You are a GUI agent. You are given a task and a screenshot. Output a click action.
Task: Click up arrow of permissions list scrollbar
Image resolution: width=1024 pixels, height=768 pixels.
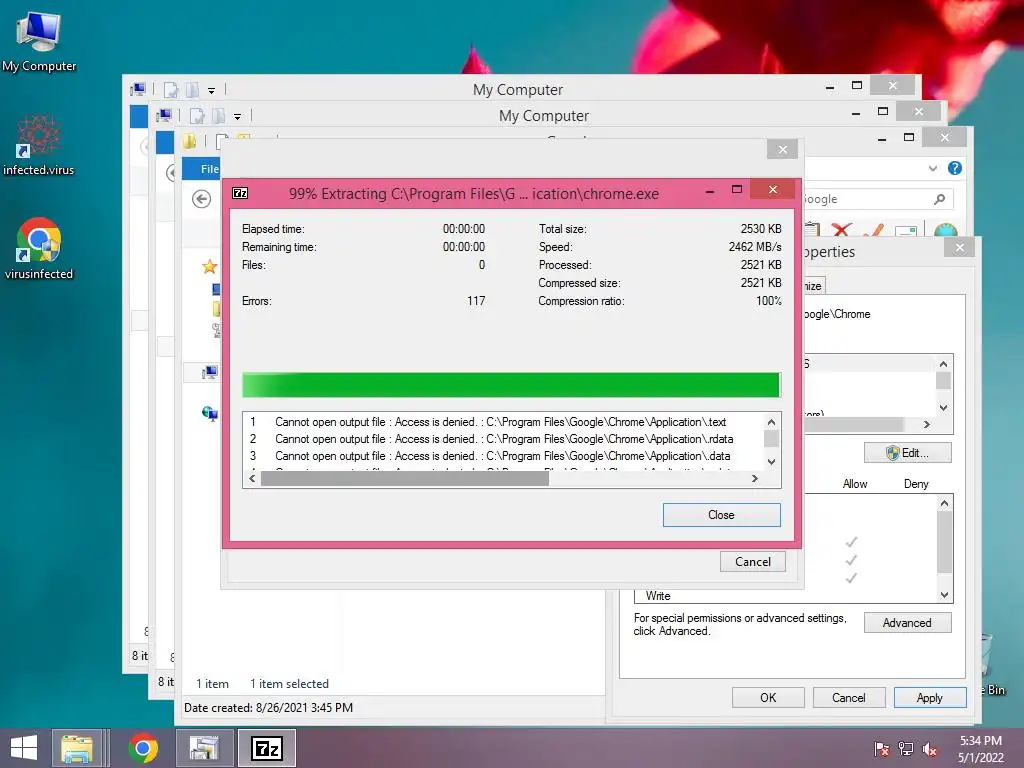[x=944, y=503]
